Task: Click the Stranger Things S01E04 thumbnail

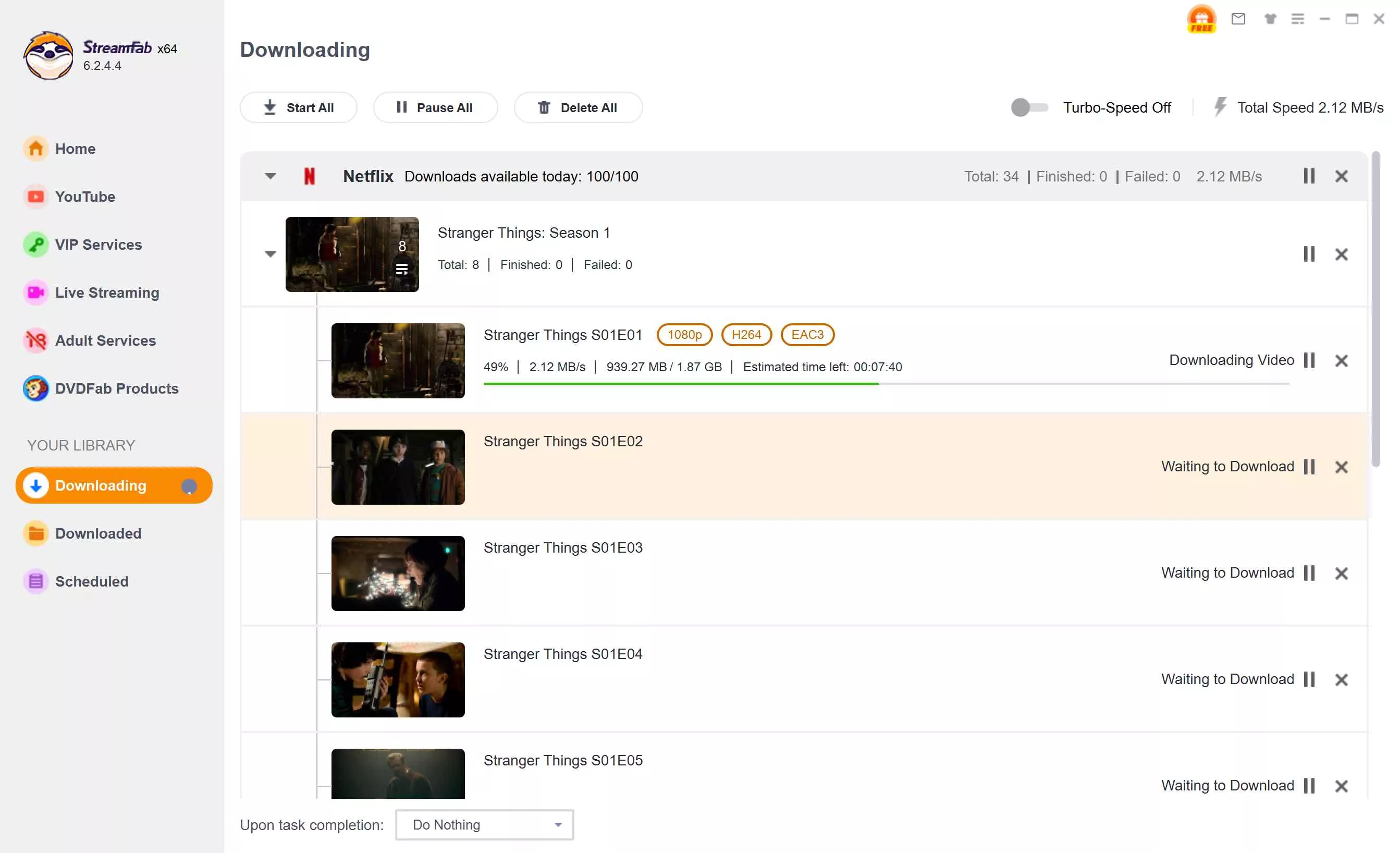Action: point(398,679)
